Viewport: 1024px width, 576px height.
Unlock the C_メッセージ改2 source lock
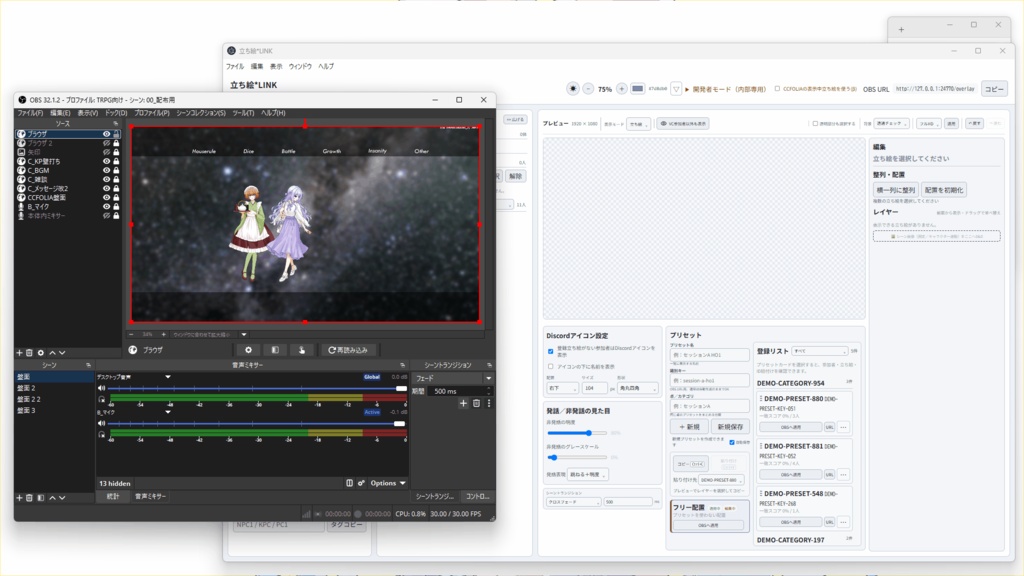(116, 189)
